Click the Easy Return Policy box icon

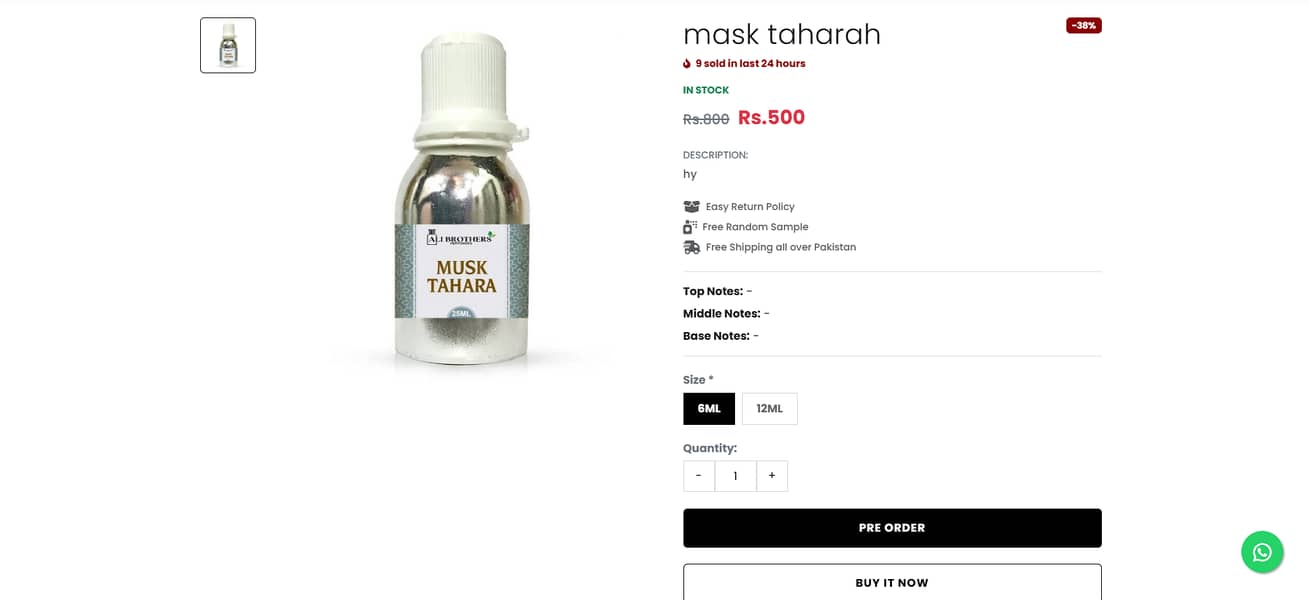click(x=691, y=207)
